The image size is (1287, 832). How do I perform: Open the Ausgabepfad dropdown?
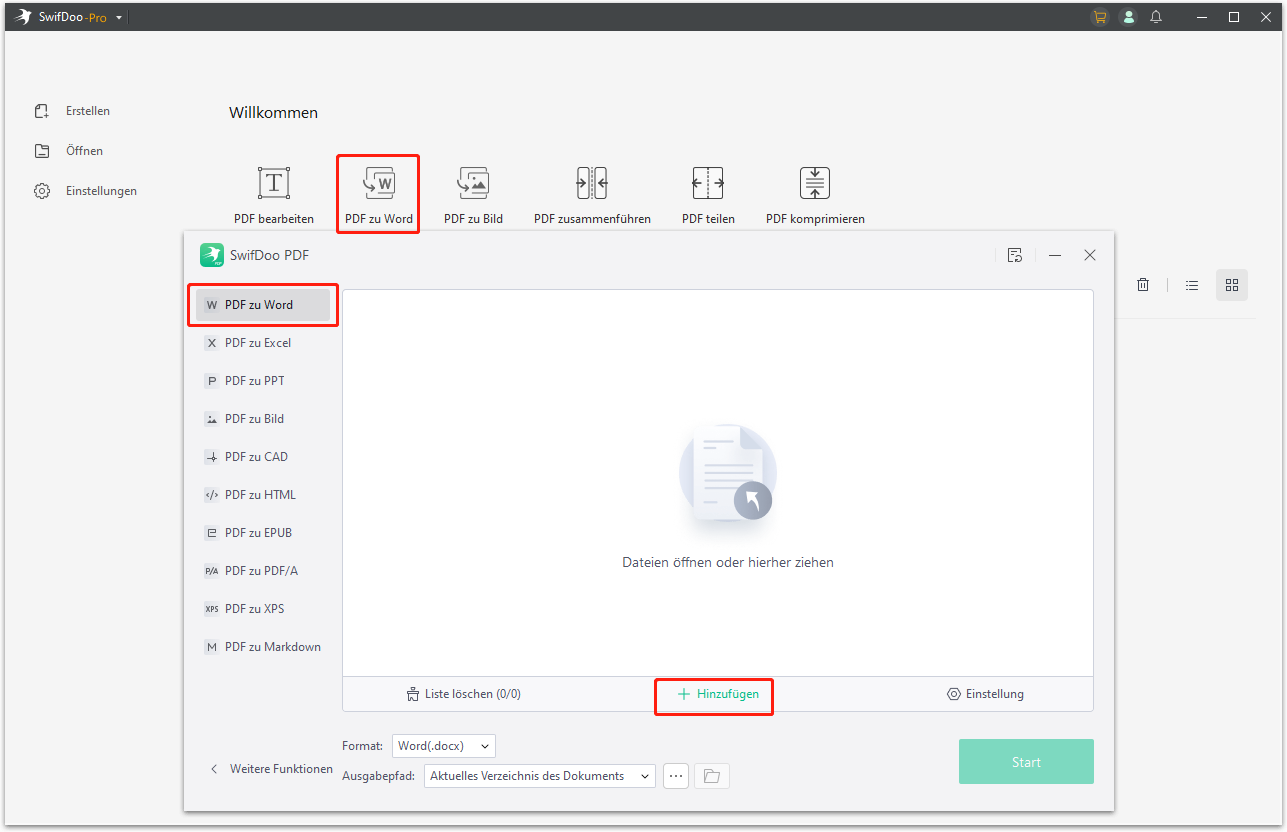[540, 776]
